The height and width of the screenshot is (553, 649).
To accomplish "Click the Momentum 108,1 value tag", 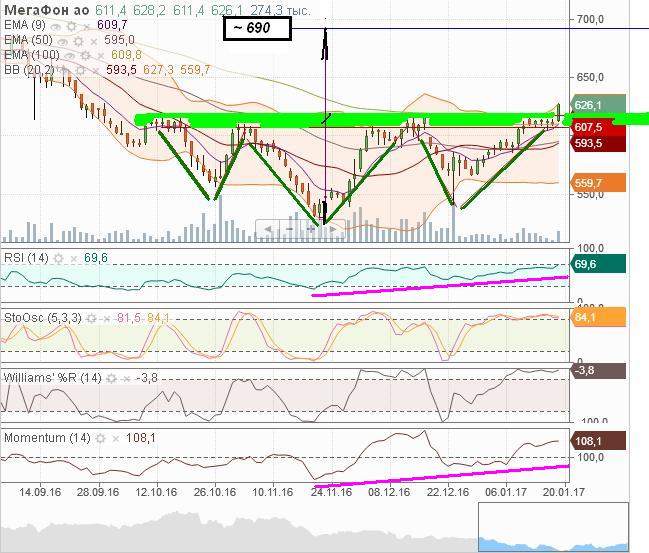I will pyautogui.click(x=598, y=441).
